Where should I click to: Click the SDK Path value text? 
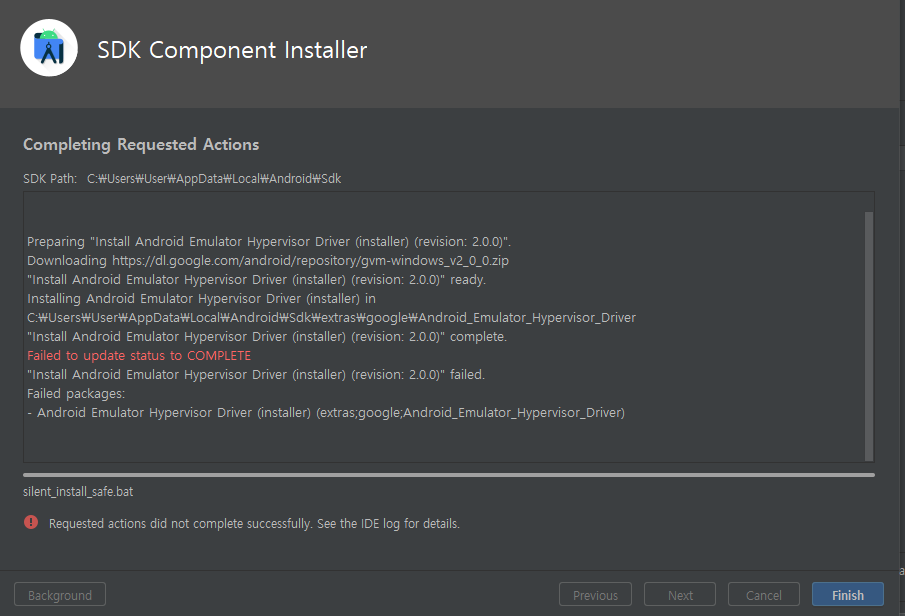(214, 179)
